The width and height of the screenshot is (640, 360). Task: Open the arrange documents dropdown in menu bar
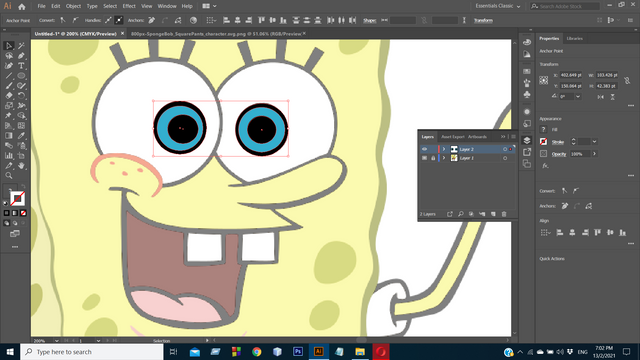pos(210,6)
